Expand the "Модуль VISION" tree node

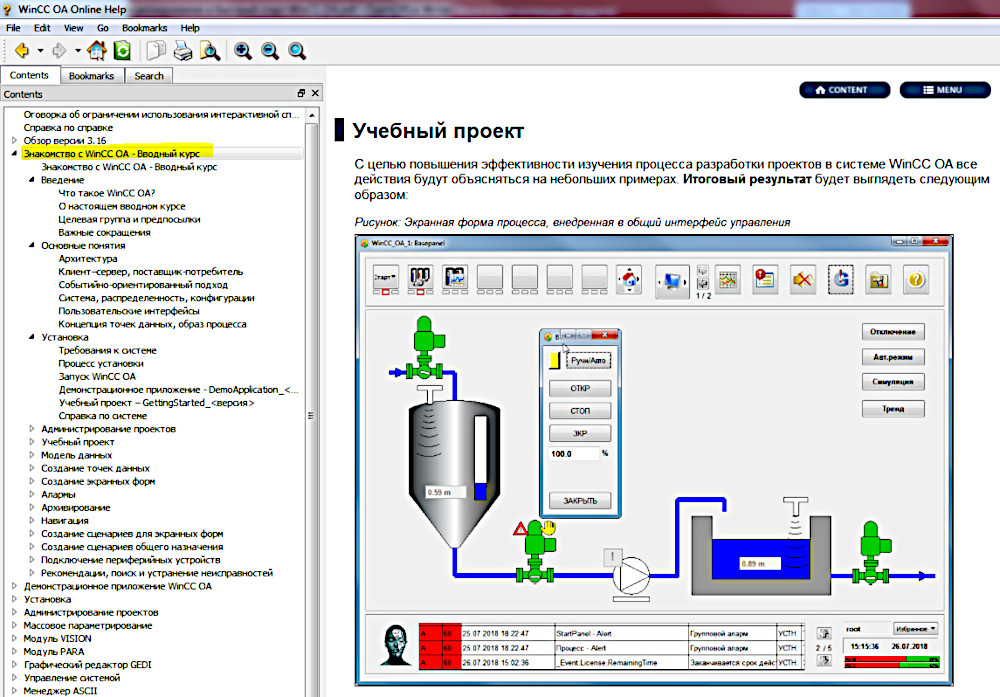click(x=14, y=638)
